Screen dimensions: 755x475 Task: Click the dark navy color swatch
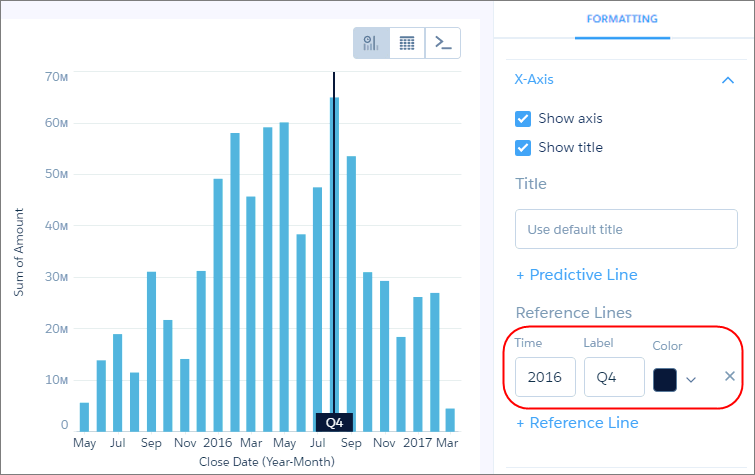[664, 379]
